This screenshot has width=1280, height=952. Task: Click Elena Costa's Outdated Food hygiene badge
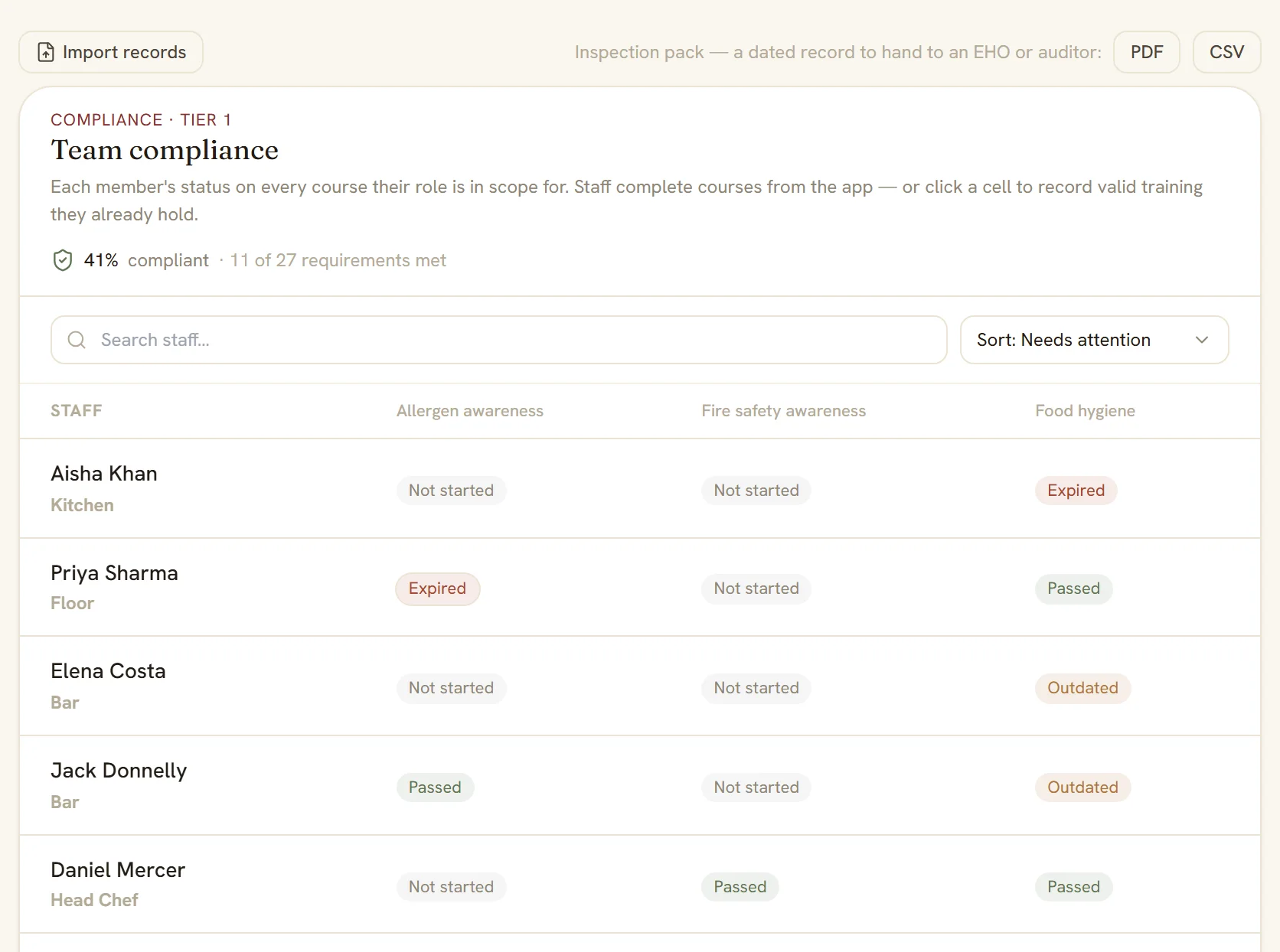(1082, 688)
